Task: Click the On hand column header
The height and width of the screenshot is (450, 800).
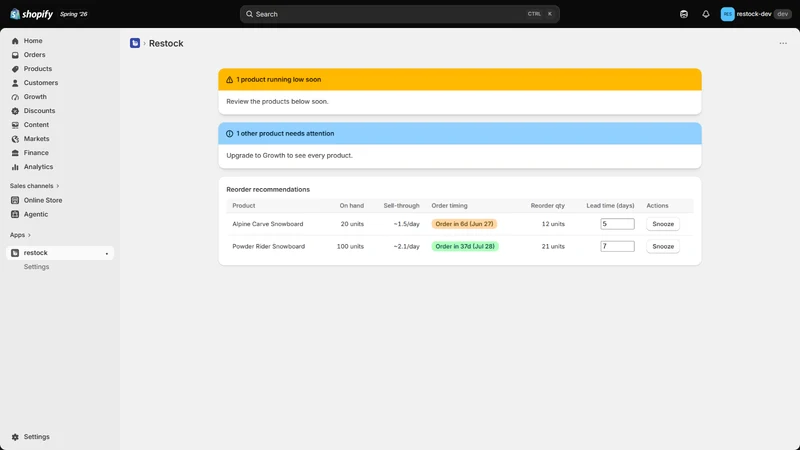Action: (x=352, y=206)
